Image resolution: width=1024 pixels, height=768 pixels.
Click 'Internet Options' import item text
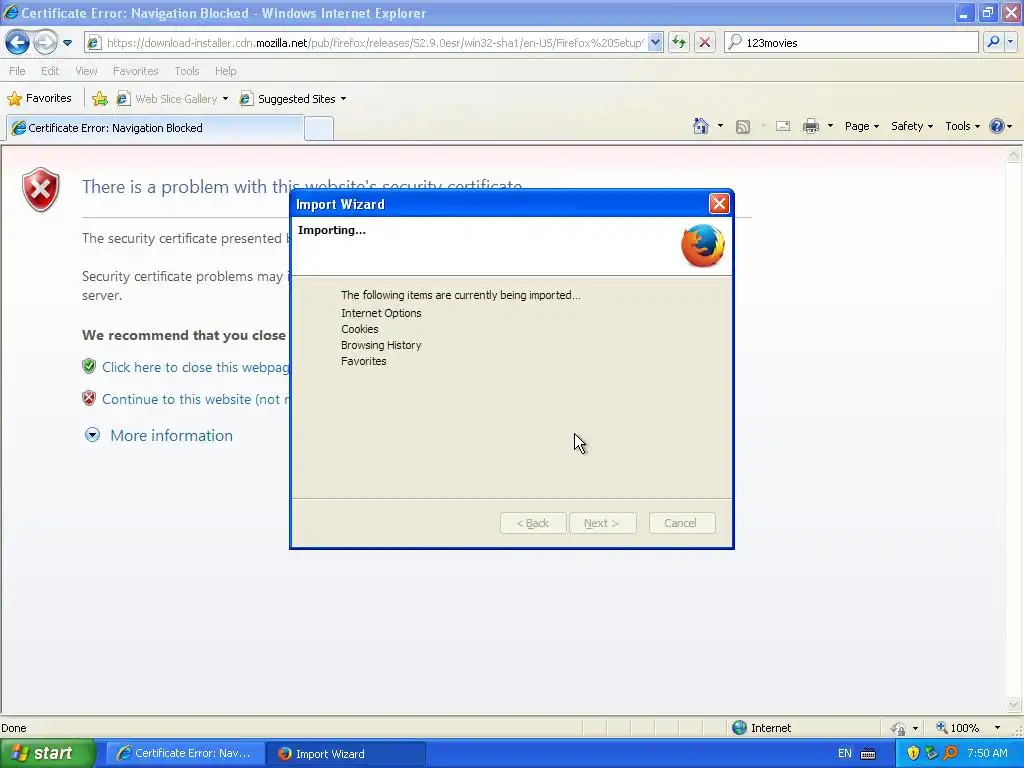pos(381,313)
